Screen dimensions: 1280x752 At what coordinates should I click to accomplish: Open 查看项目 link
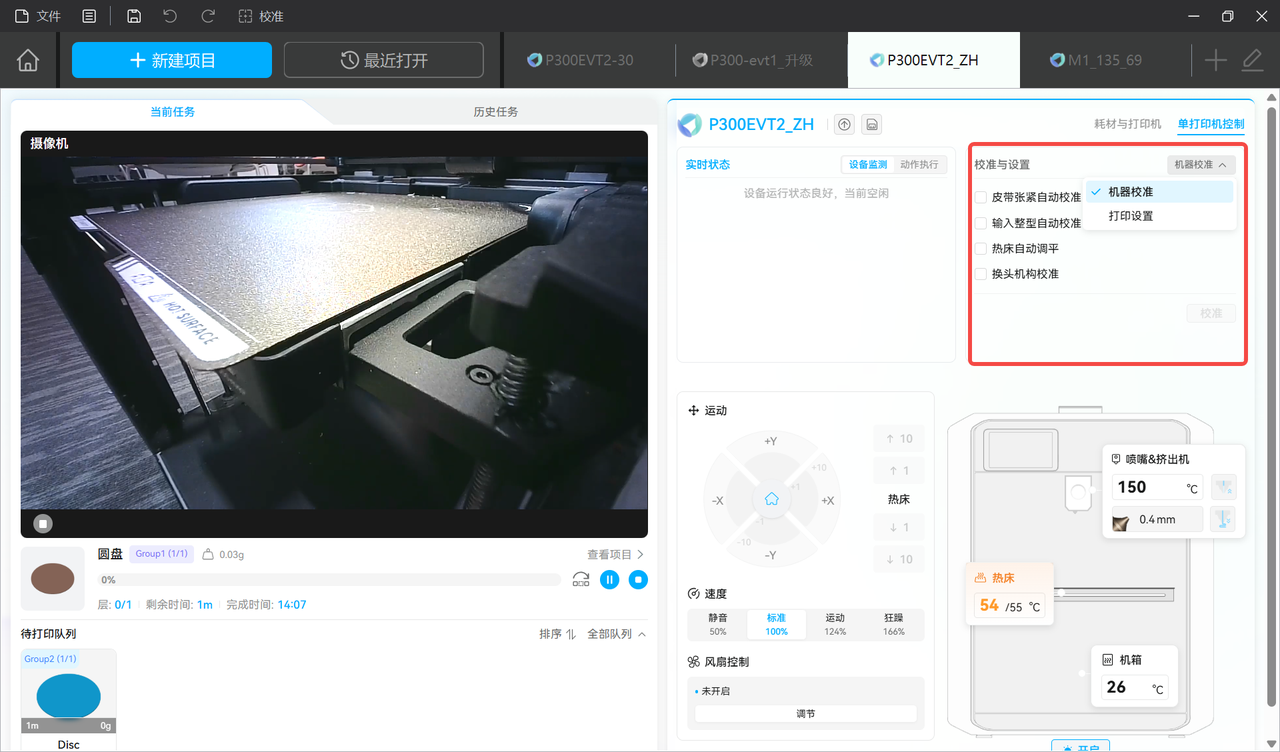pos(615,554)
